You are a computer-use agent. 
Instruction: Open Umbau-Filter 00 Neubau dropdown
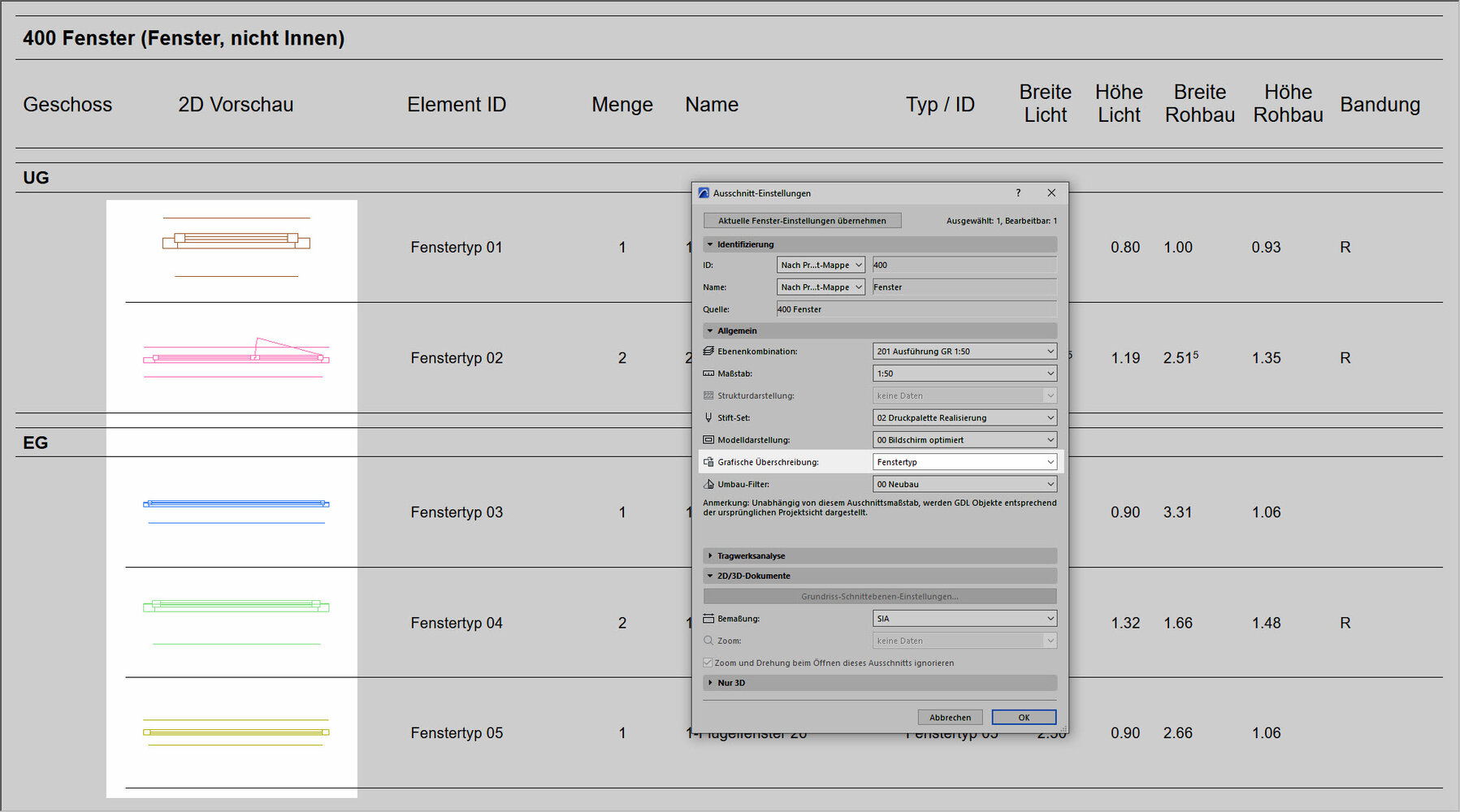pyautogui.click(x=964, y=484)
